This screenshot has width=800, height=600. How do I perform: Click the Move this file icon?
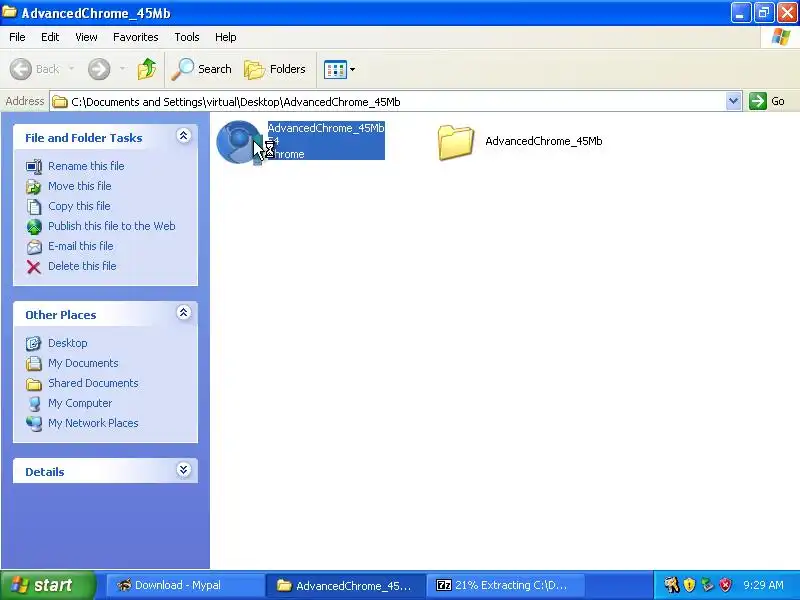tap(34, 187)
